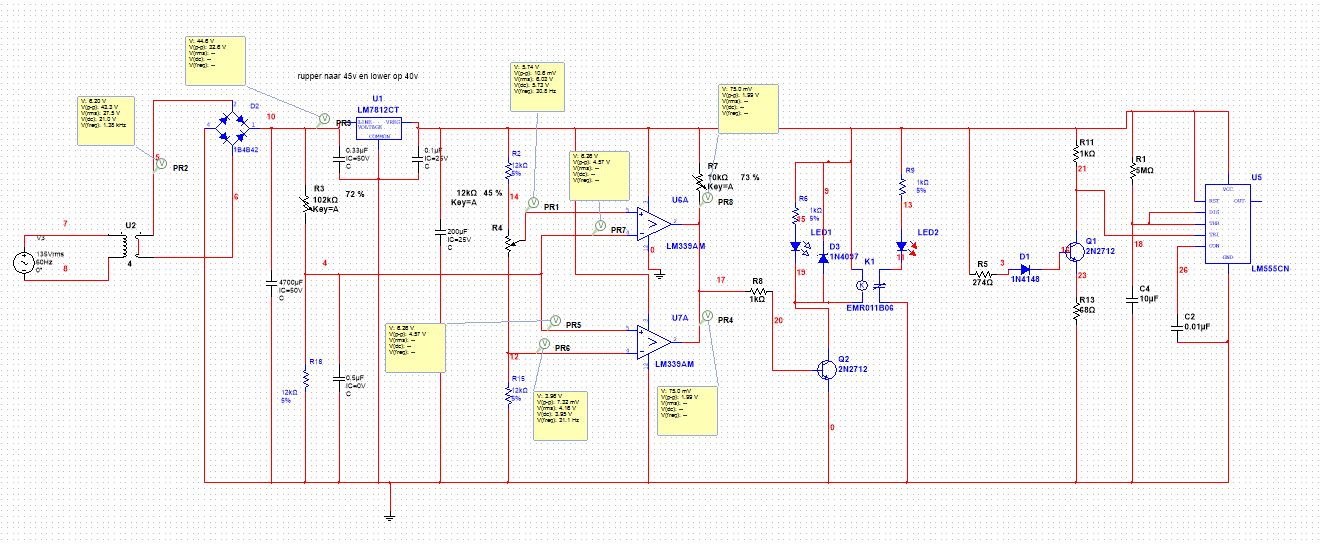The image size is (1322, 544).
Task: Click the PR8 readout box near R7
Action: [x=747, y=109]
